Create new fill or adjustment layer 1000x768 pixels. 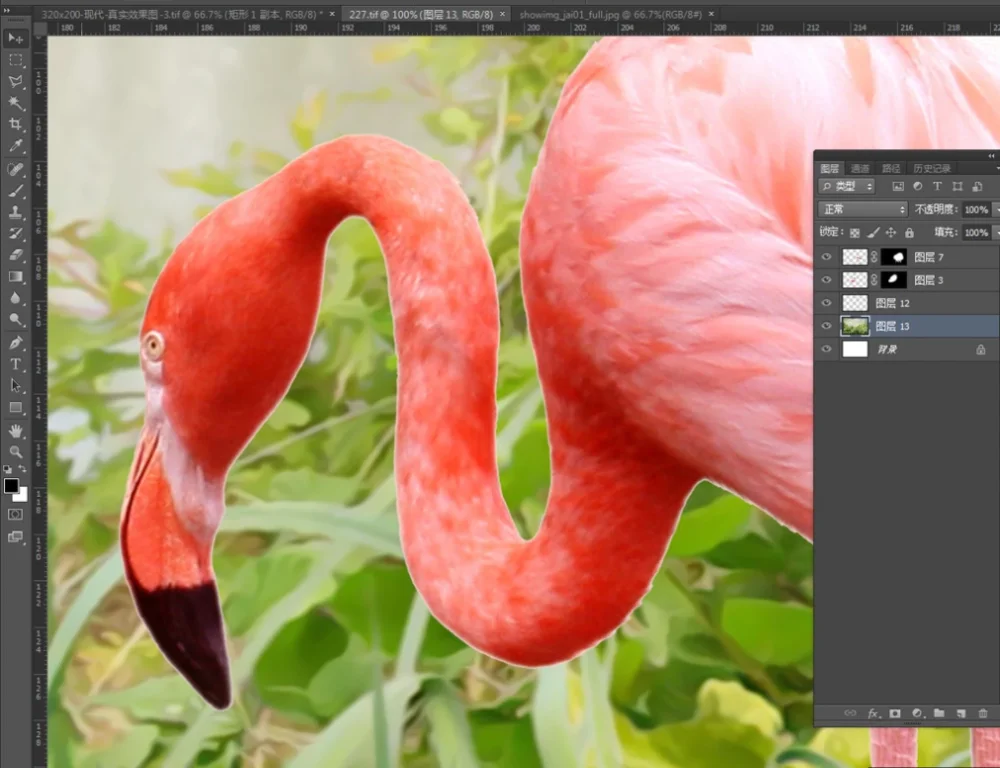point(917,713)
